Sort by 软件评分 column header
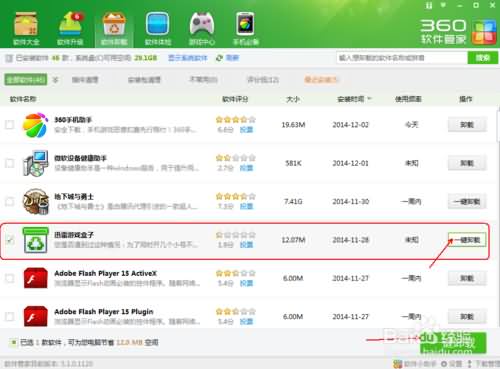The image size is (500, 369). pyautogui.click(x=235, y=99)
